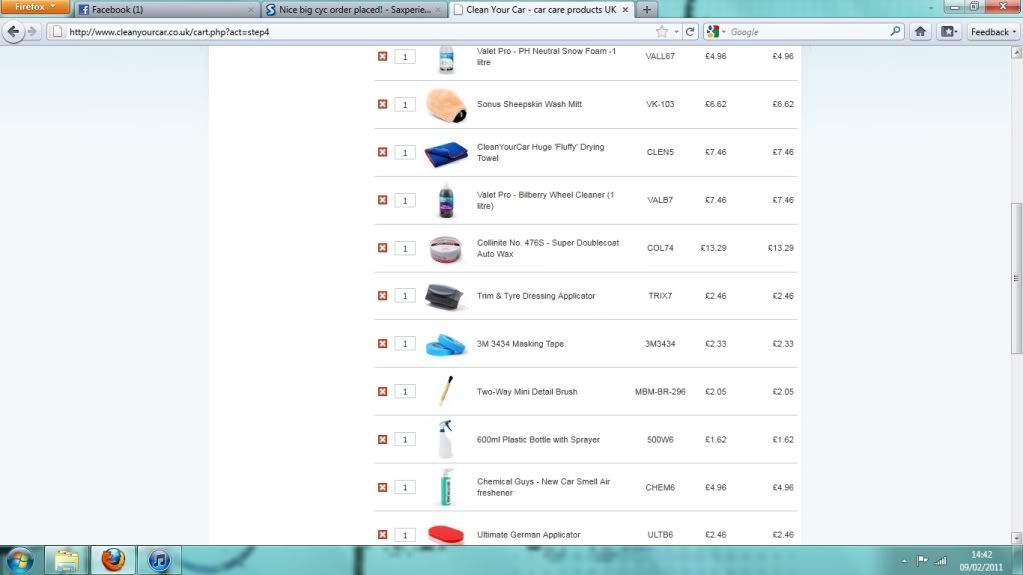
Task: Open Firefox home page
Action: 920,31
